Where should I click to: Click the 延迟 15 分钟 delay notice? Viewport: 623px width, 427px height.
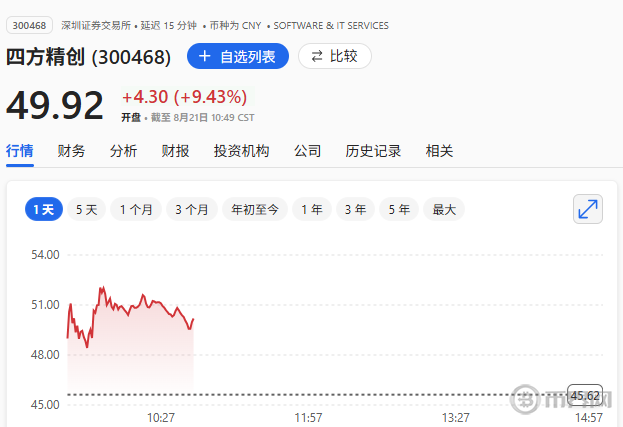(x=168, y=25)
